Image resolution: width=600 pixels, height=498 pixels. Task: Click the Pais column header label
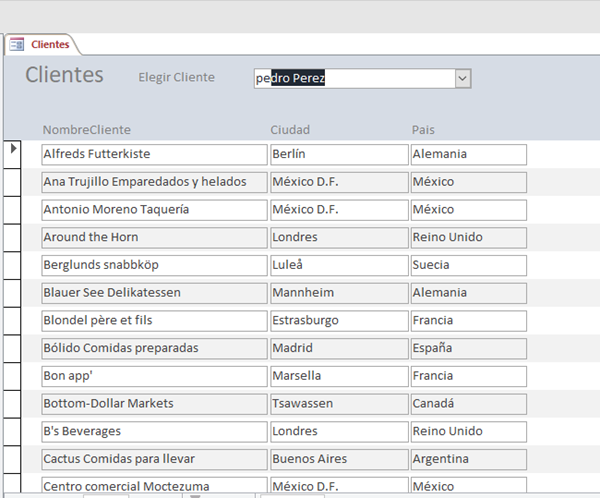click(423, 130)
